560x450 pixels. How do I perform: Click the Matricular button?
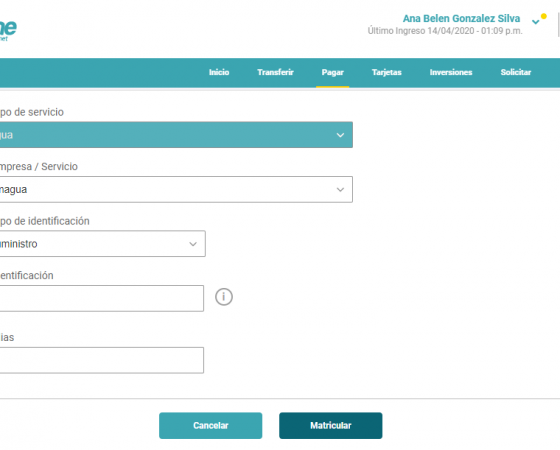(x=331, y=426)
